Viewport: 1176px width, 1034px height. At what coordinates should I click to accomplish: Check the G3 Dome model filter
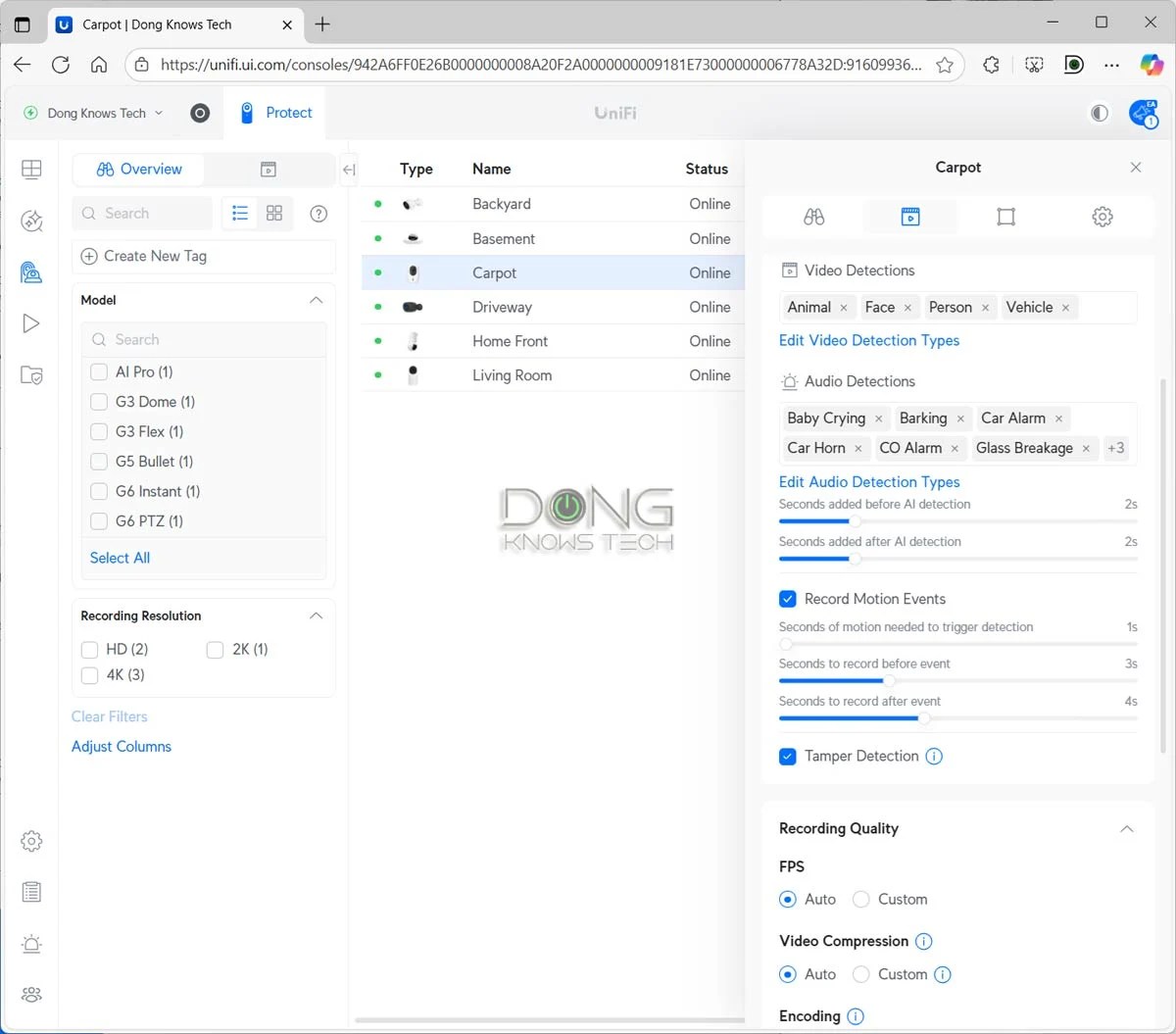pyautogui.click(x=99, y=402)
